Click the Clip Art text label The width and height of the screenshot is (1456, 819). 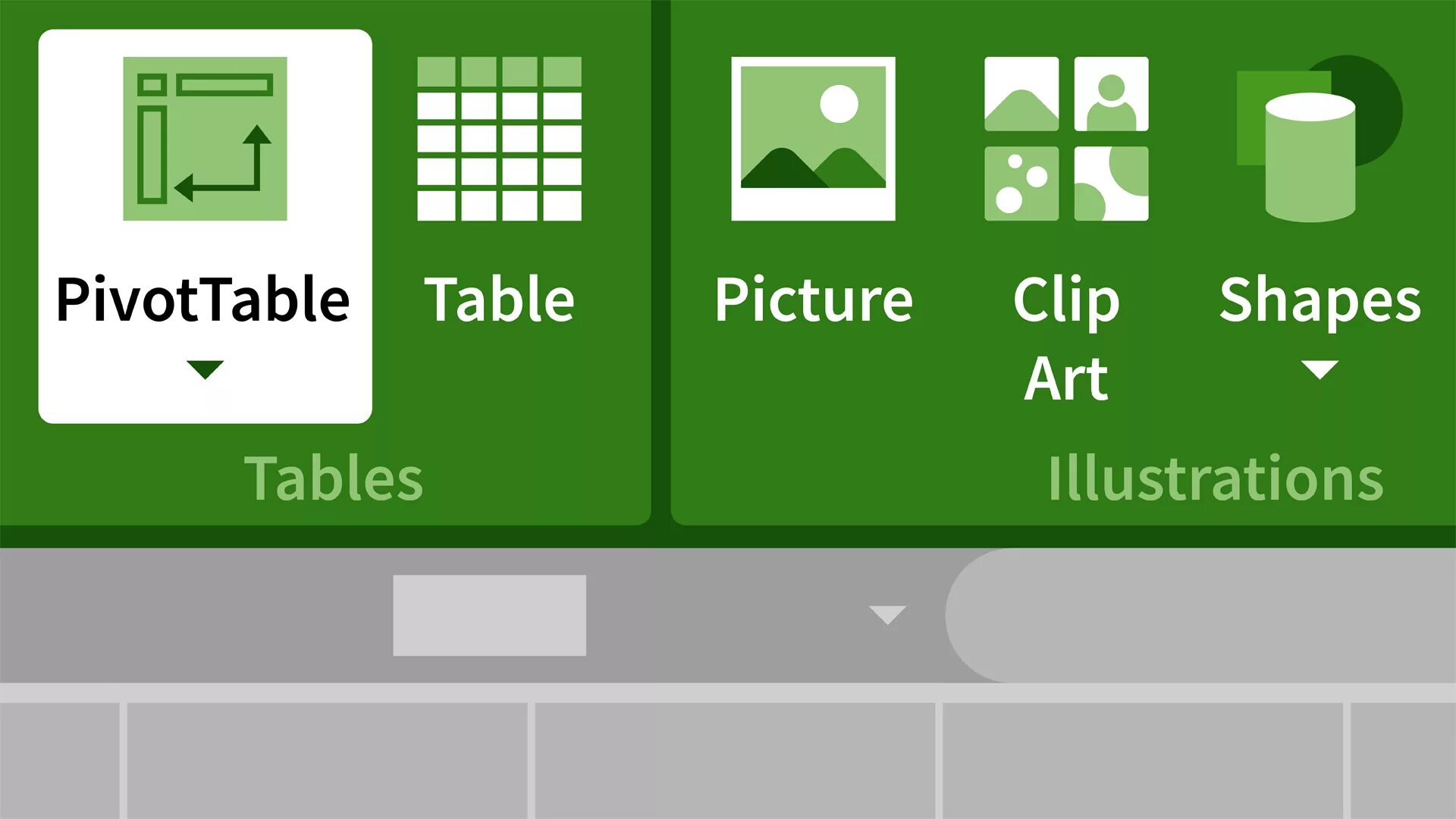point(1066,338)
